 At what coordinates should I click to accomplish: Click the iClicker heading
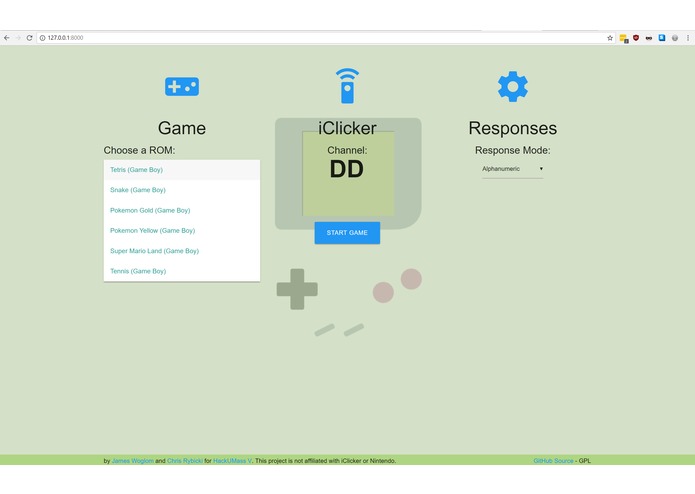[x=347, y=128]
